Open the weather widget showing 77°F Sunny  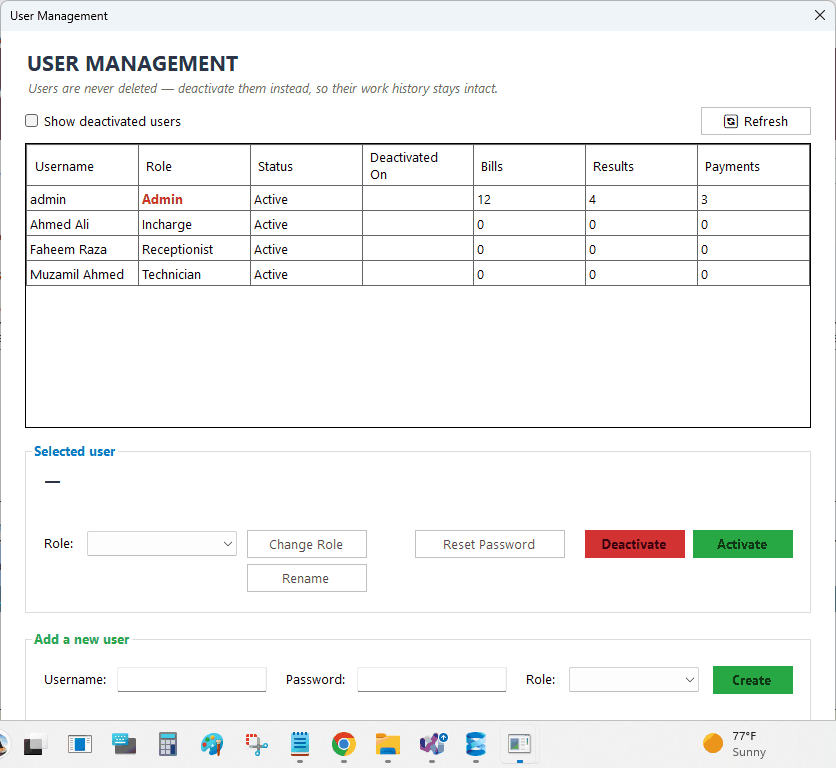(734, 744)
